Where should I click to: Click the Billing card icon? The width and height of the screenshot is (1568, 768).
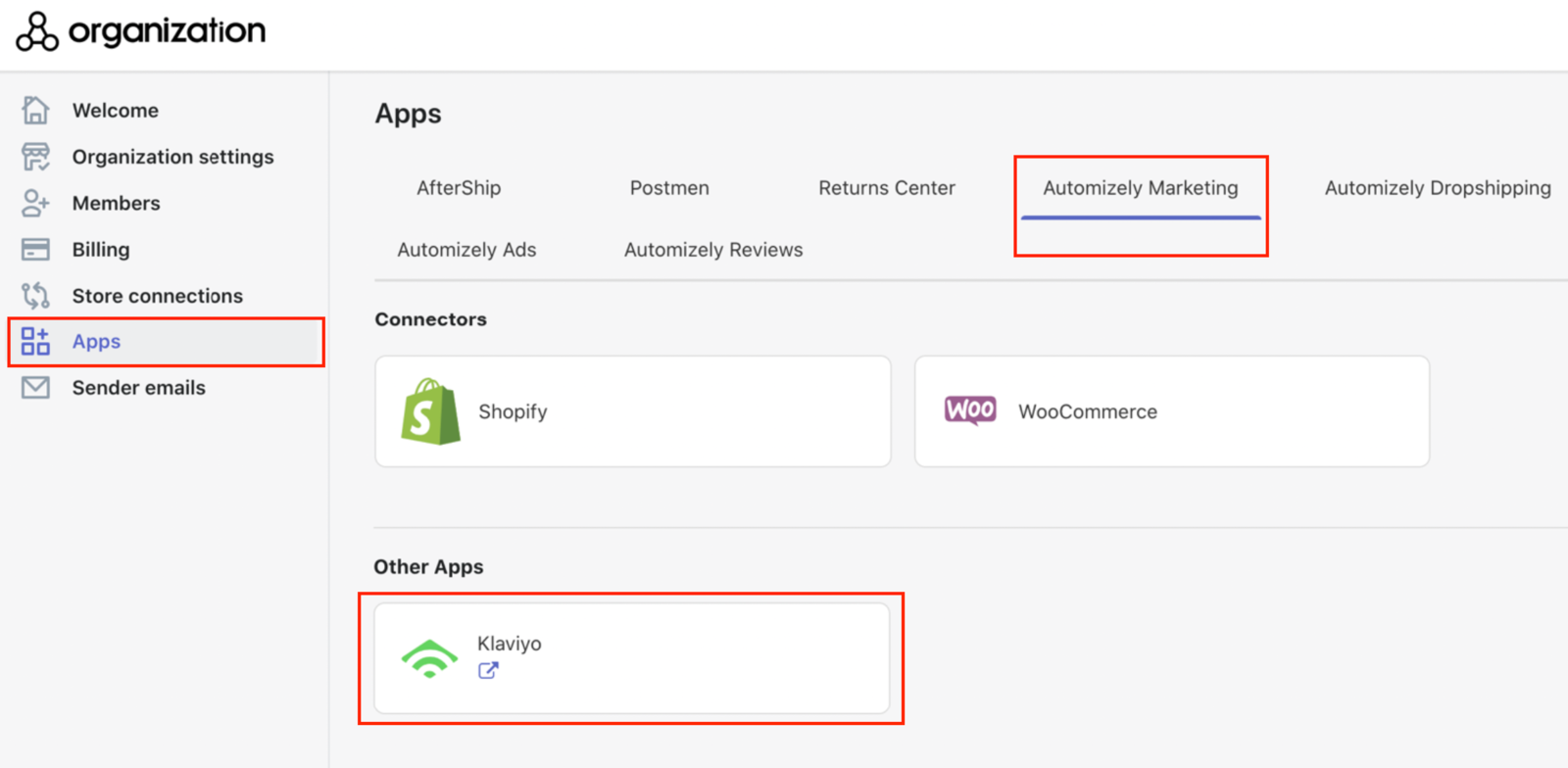(35, 250)
